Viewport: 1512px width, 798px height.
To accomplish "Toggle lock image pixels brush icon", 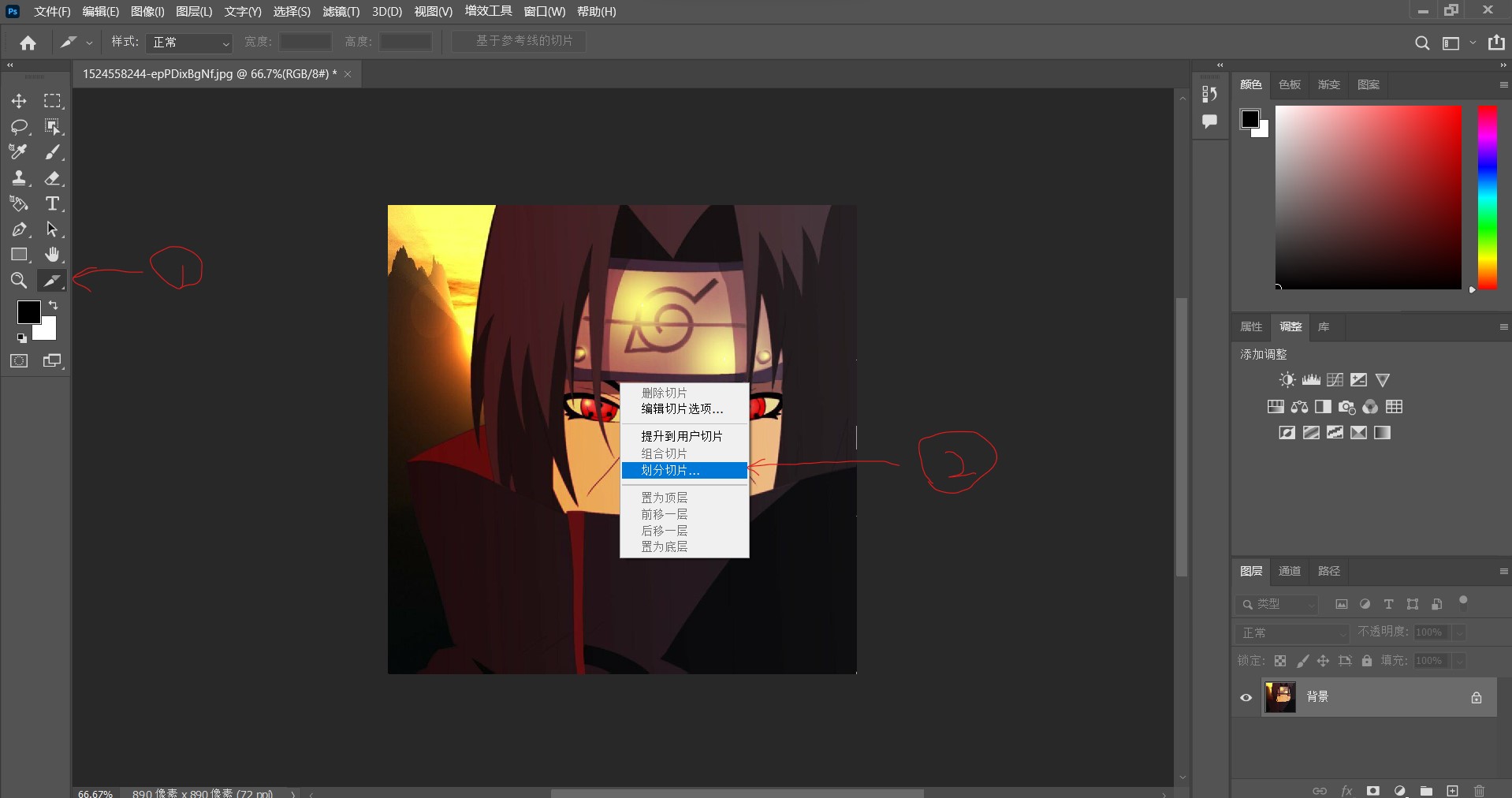I will [1302, 661].
